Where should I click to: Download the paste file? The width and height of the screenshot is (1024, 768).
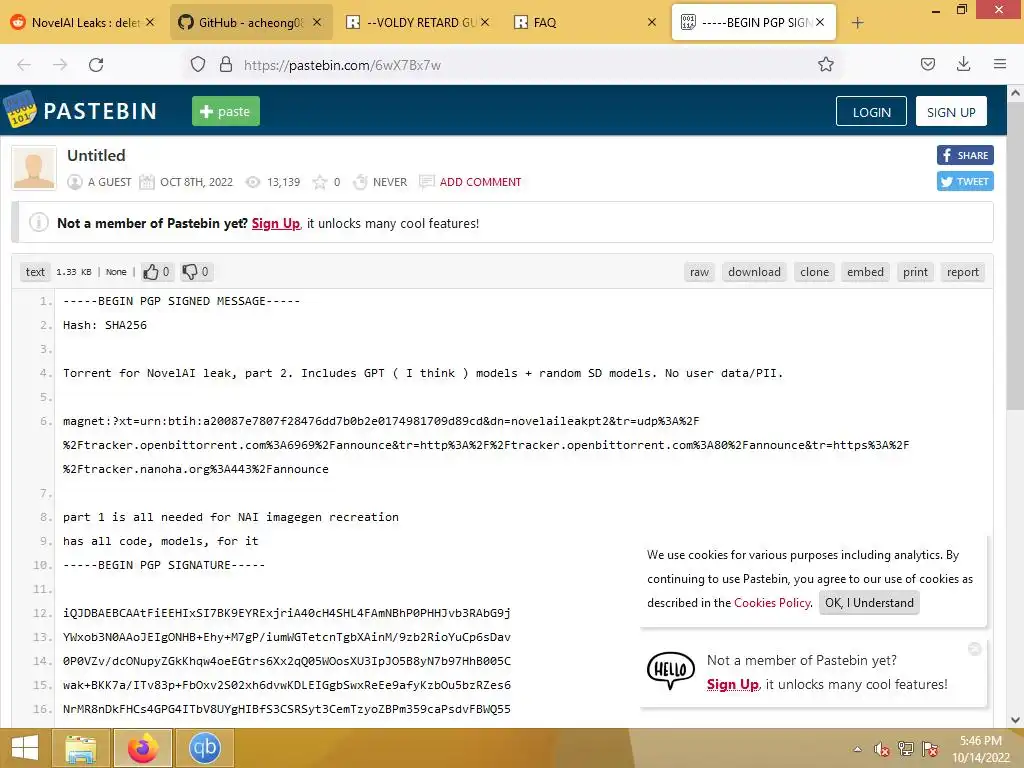pyautogui.click(x=754, y=272)
